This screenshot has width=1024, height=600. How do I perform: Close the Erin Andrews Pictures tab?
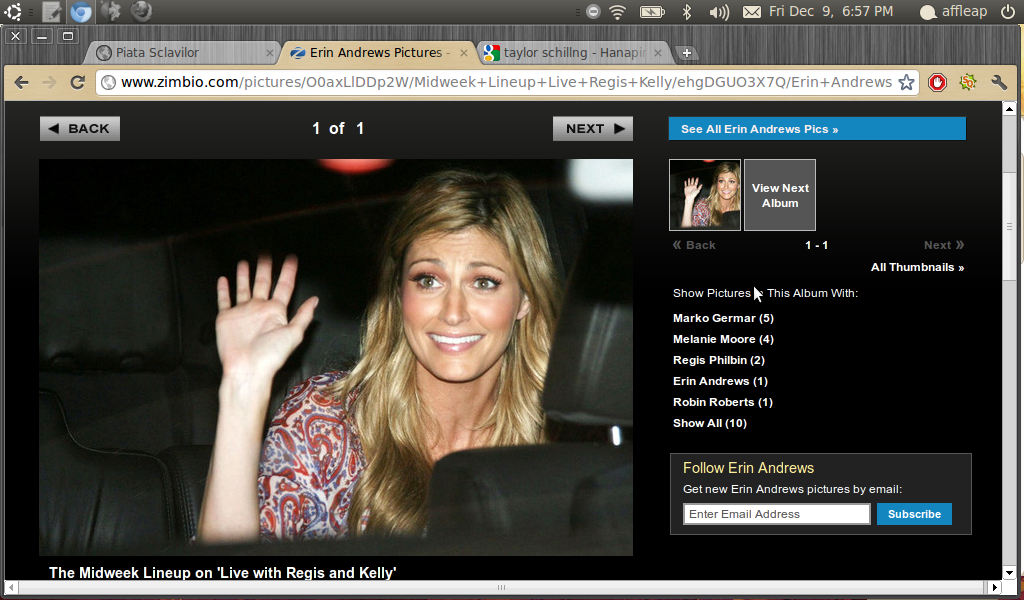(x=464, y=53)
